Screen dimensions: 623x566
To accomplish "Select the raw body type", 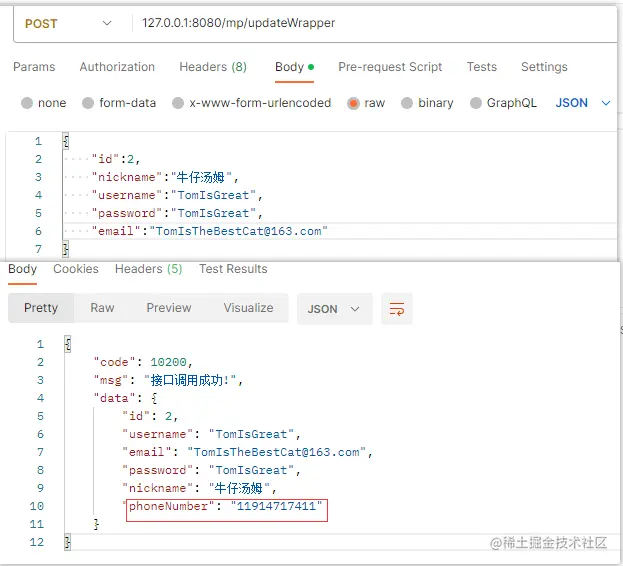I will point(366,103).
